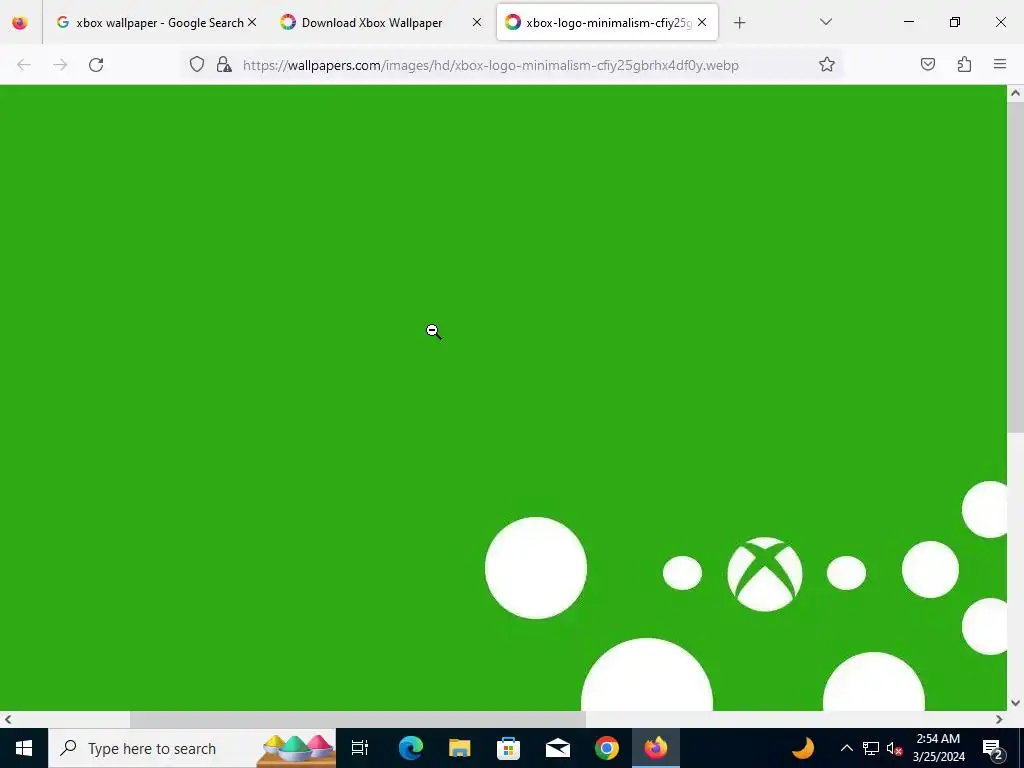Close the xbox wallpaper Google Search tab
This screenshot has width=1024, height=768.
tap(252, 22)
